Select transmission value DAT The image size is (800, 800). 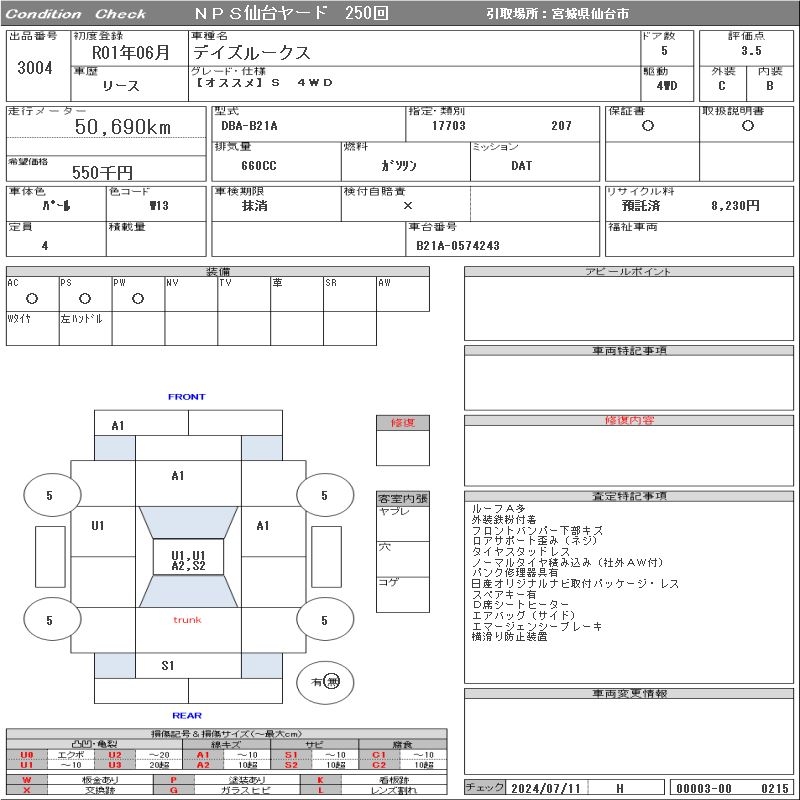pos(521,166)
